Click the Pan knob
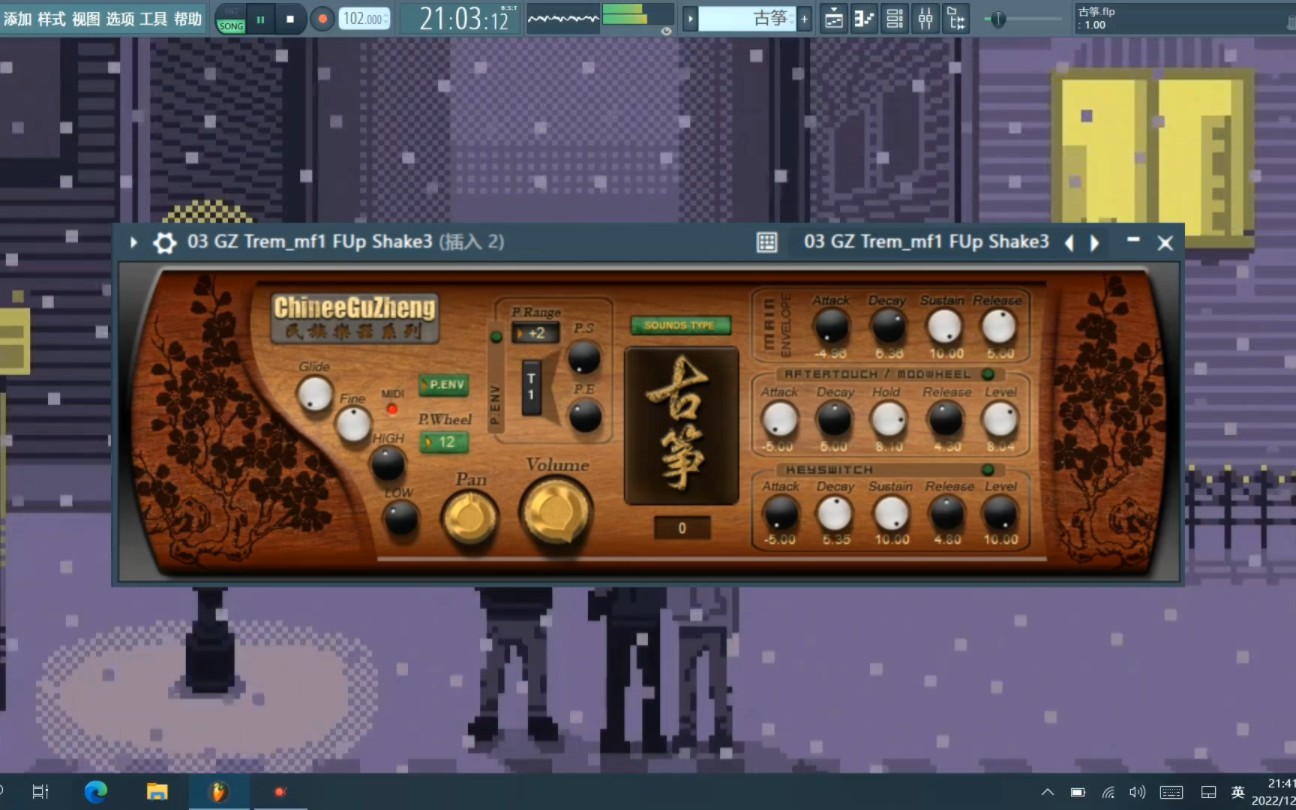 470,518
